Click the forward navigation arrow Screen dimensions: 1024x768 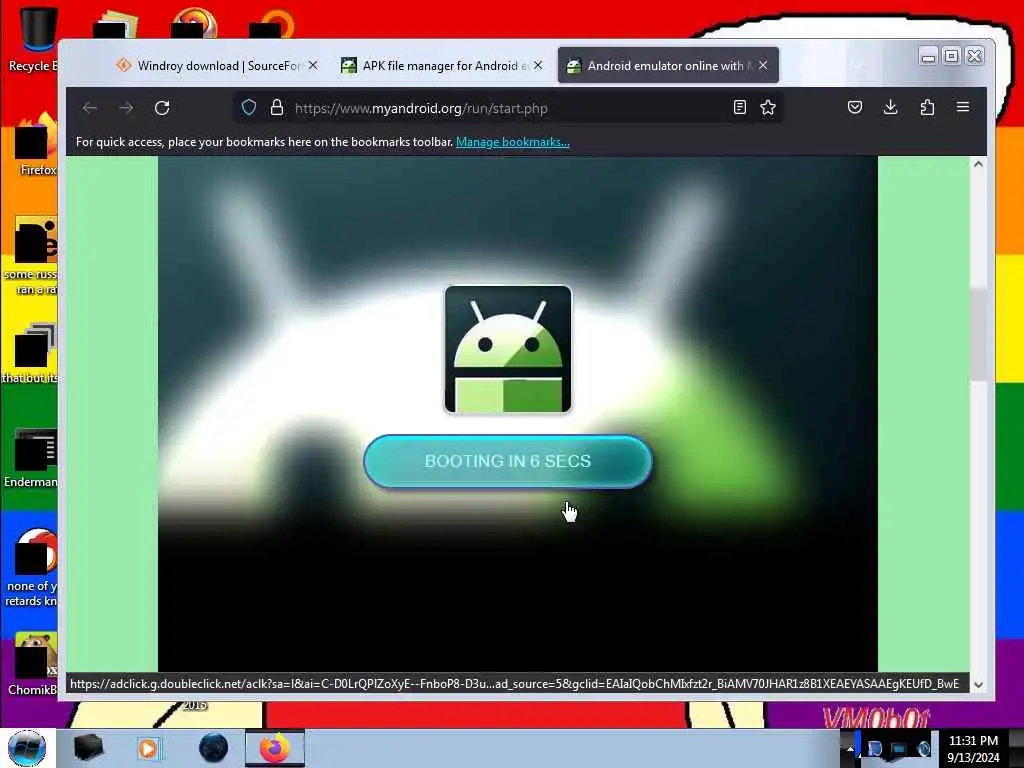126,108
